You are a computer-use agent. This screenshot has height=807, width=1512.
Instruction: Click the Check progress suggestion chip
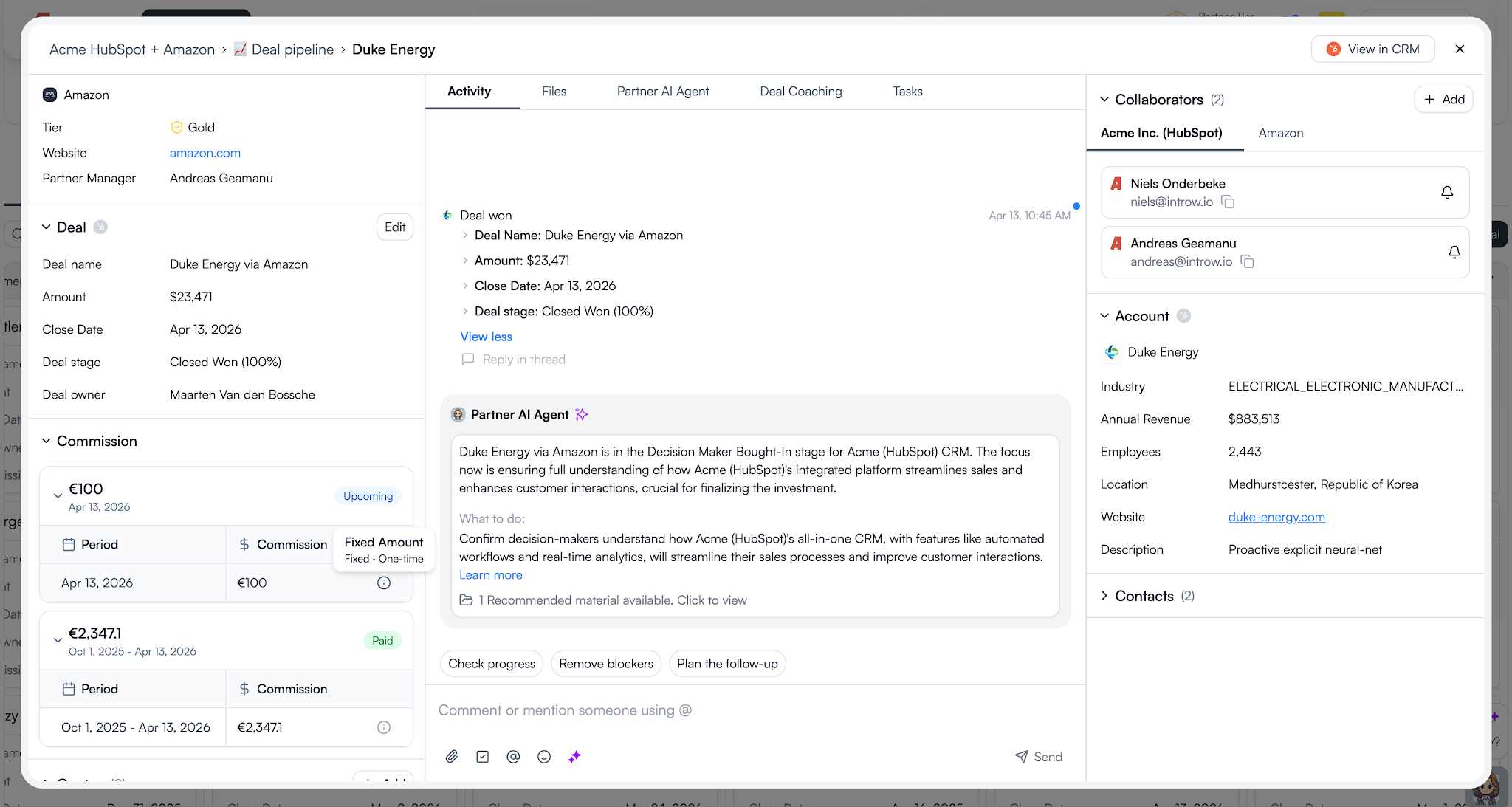pos(492,664)
